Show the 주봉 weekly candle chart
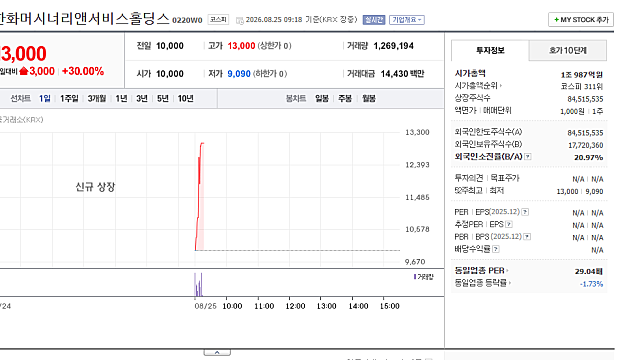 point(345,98)
